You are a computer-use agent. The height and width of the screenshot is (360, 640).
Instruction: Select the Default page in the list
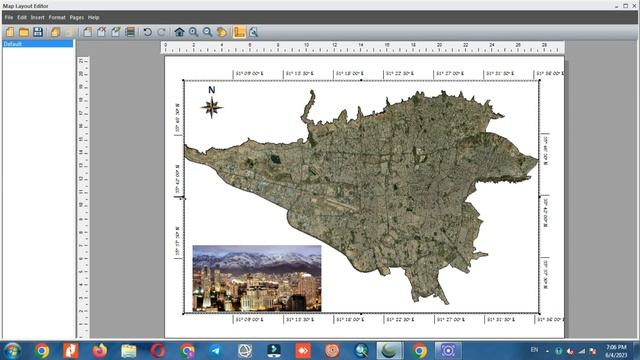click(38, 44)
